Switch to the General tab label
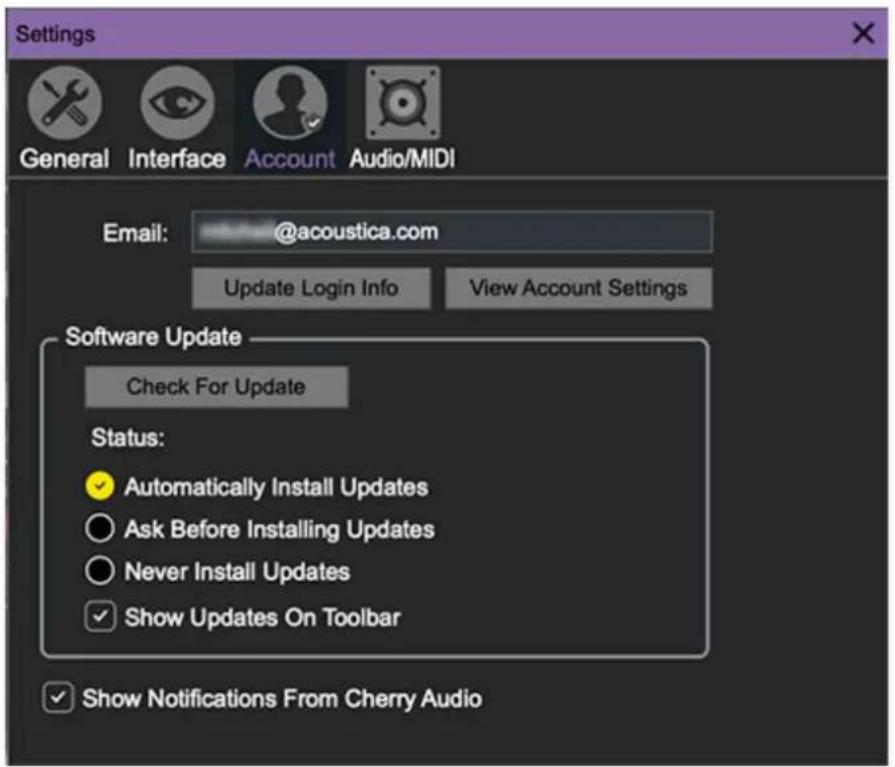This screenshot has height=767, width=895. (64, 159)
